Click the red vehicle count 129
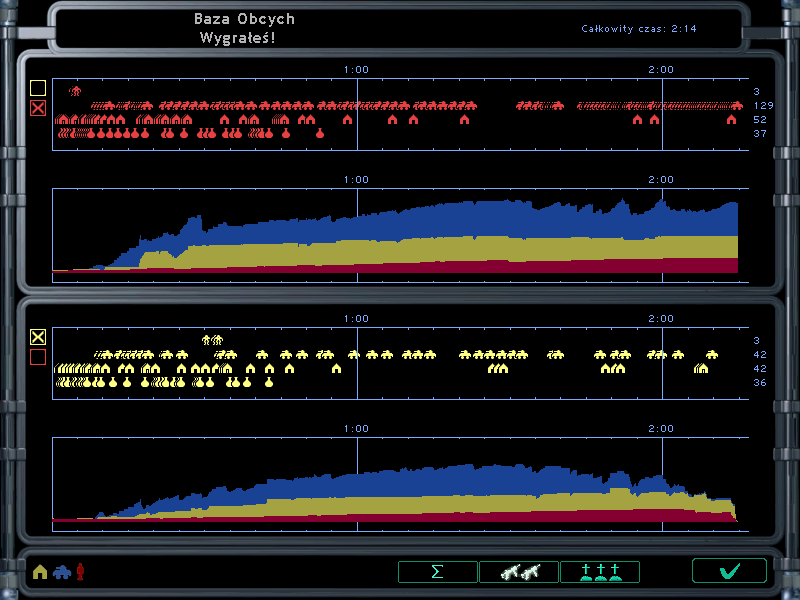 pos(763,106)
